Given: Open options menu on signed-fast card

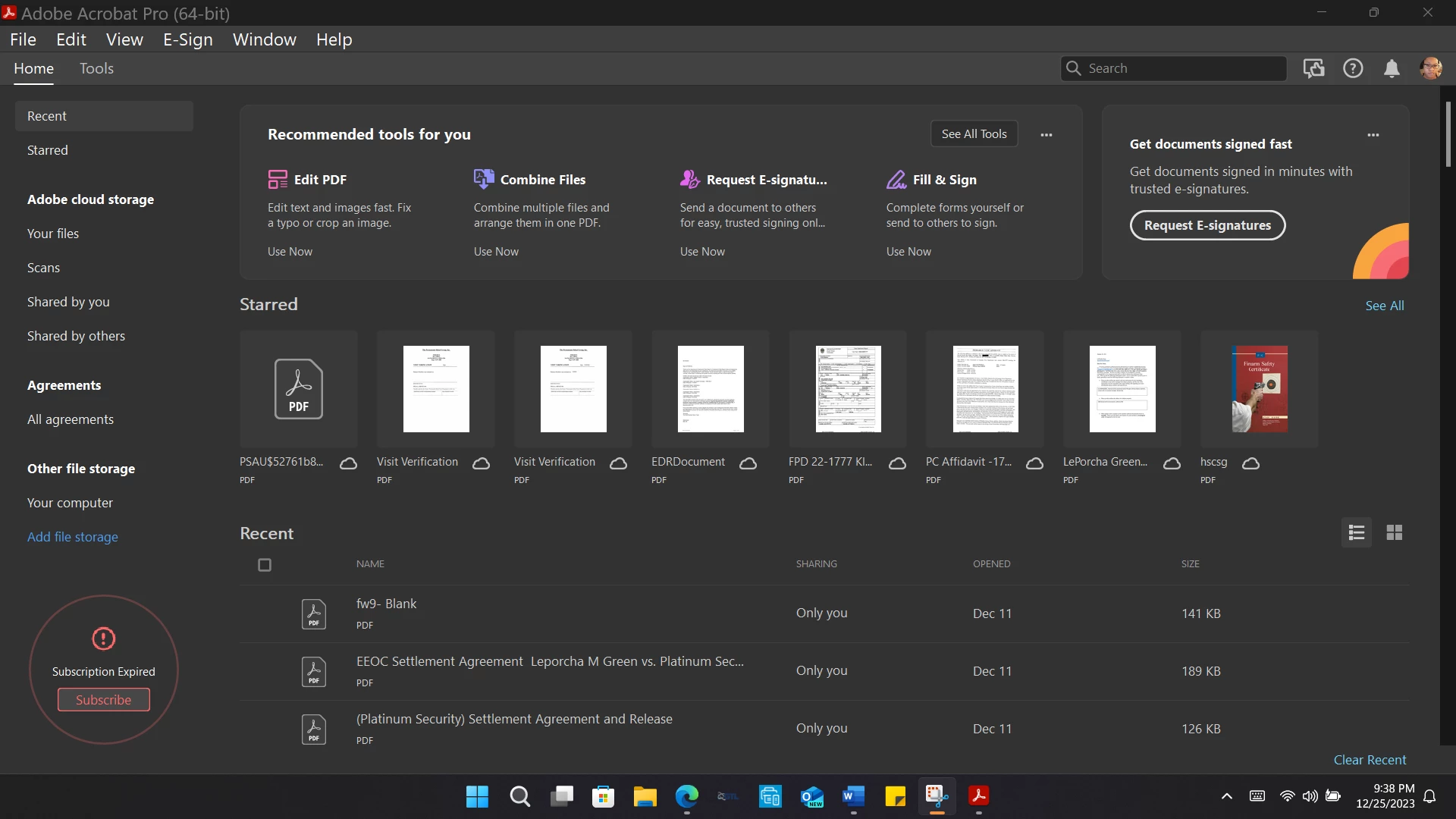Looking at the screenshot, I should point(1373,135).
